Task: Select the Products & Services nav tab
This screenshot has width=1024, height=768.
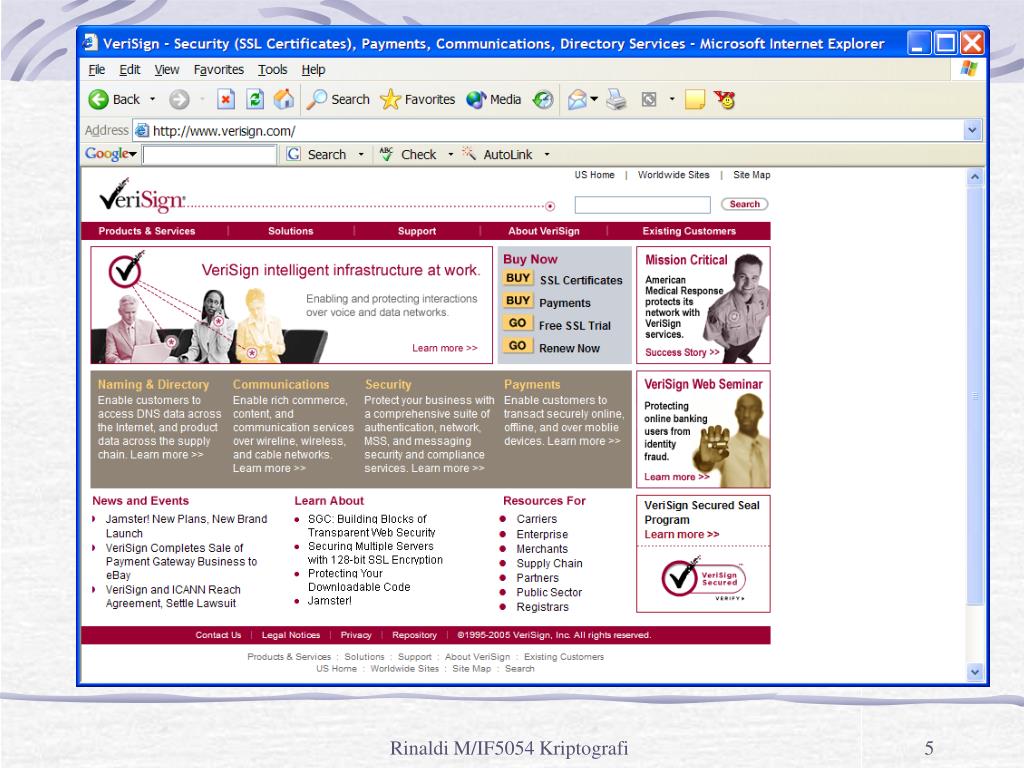Action: click(147, 231)
